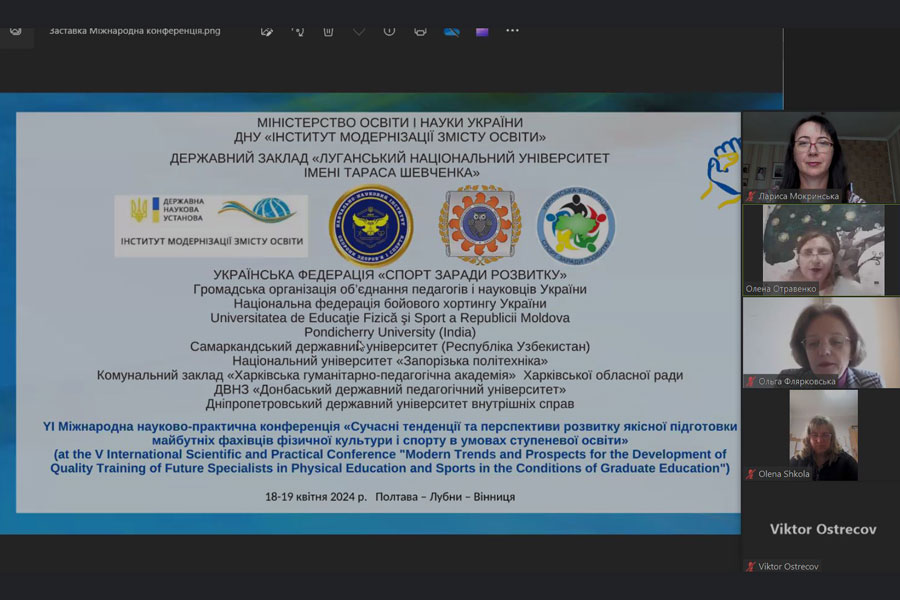Click date text '18-19 квітня 2024 р.'
Viewport: 900px width, 600px height.
(316, 497)
